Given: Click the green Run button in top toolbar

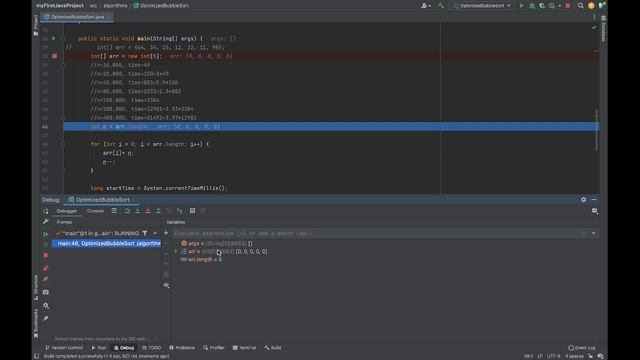Looking at the screenshot, I should pos(521,6).
